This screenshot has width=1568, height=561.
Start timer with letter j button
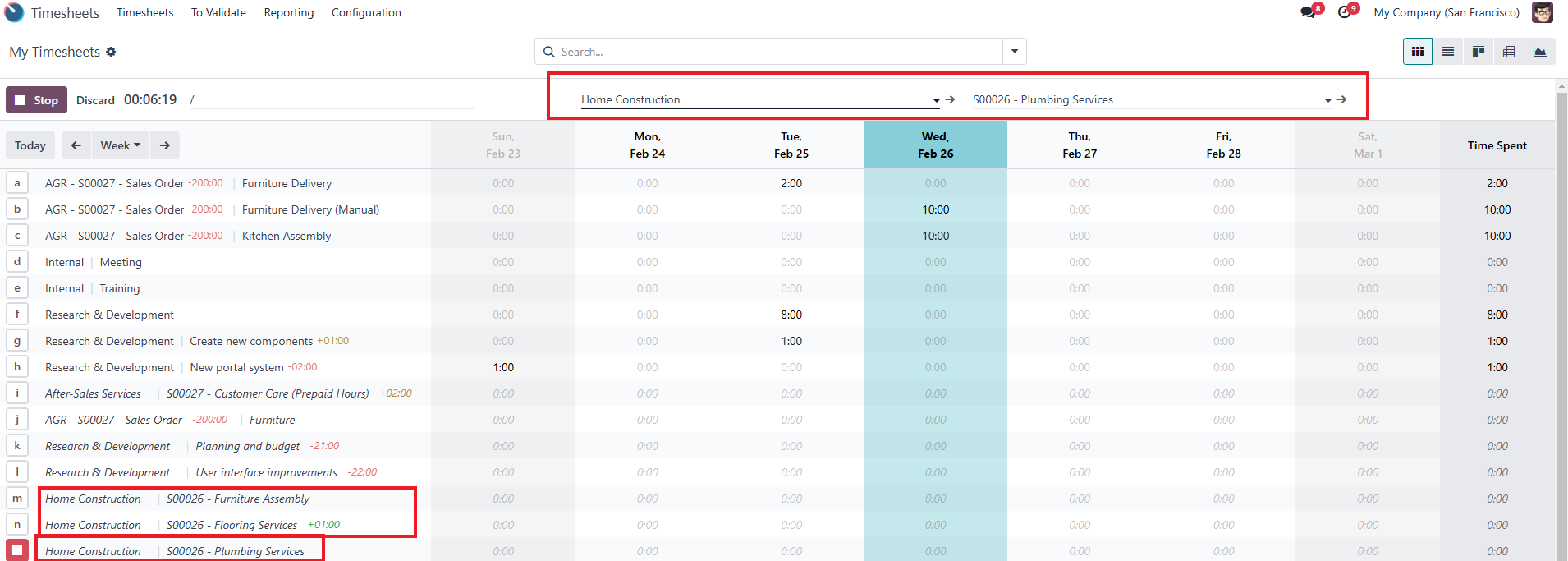click(17, 419)
